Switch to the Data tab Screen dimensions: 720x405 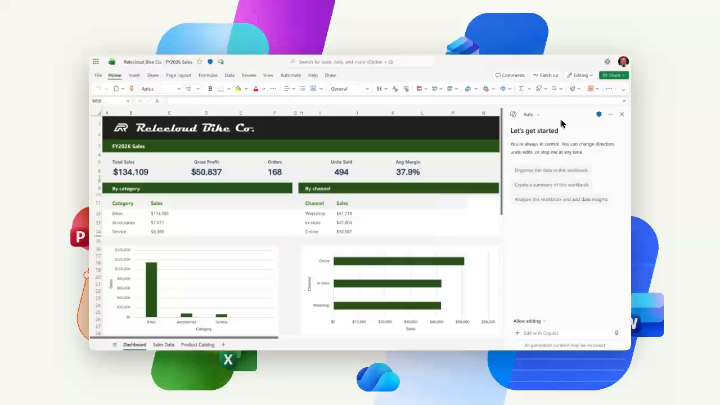pos(230,75)
